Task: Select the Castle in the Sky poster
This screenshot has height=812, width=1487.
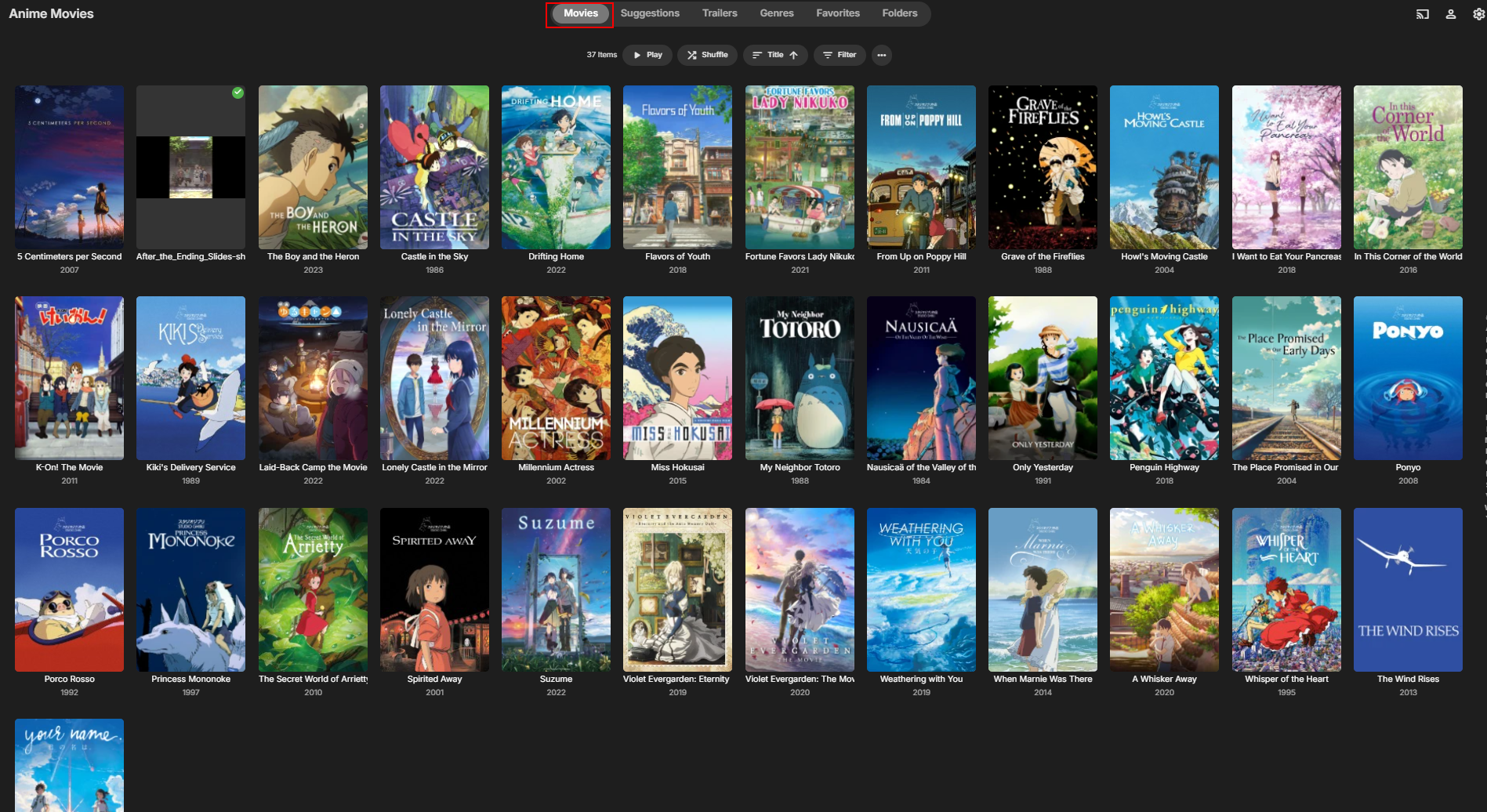Action: [x=434, y=167]
